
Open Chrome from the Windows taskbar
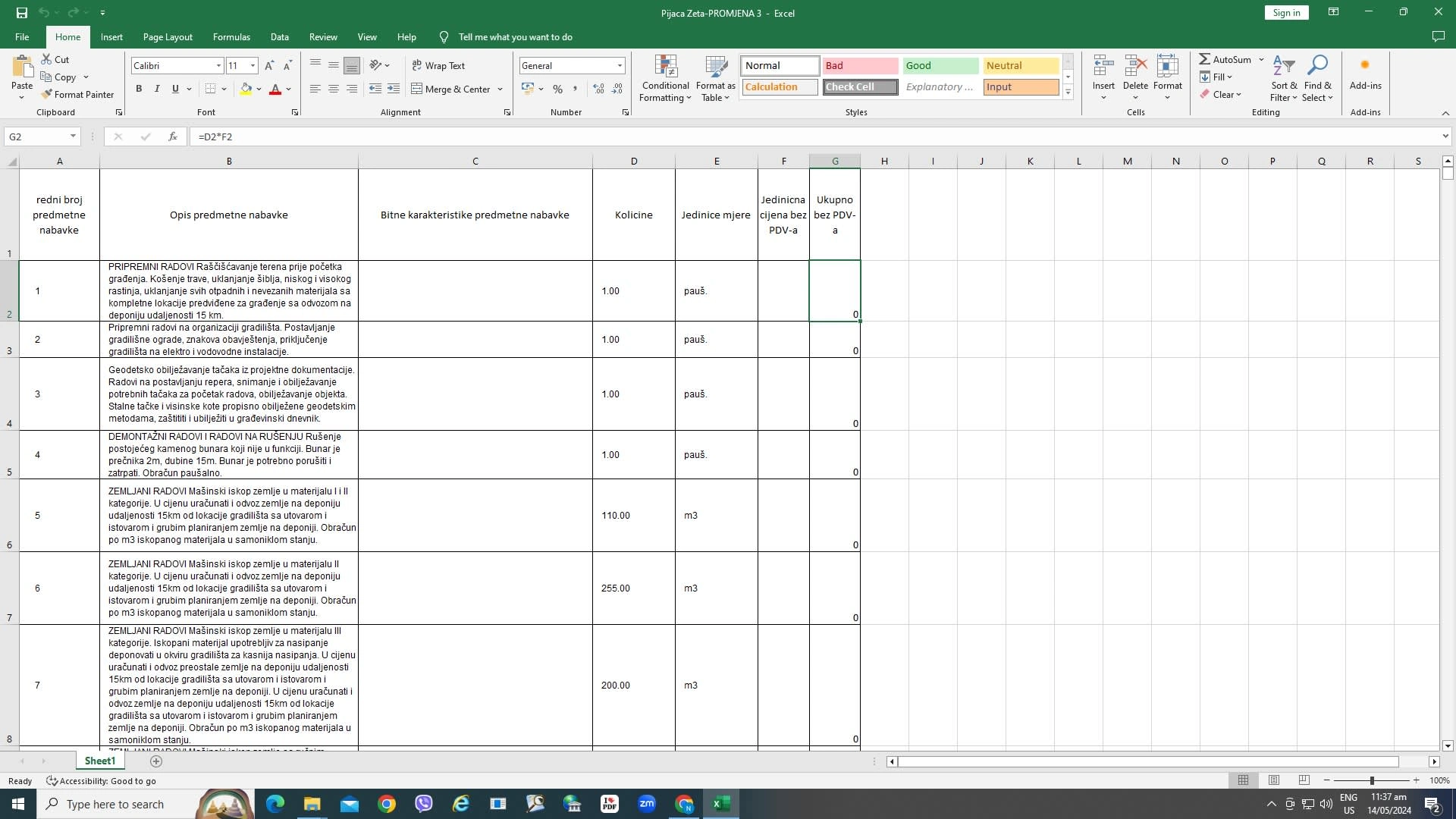[x=387, y=804]
